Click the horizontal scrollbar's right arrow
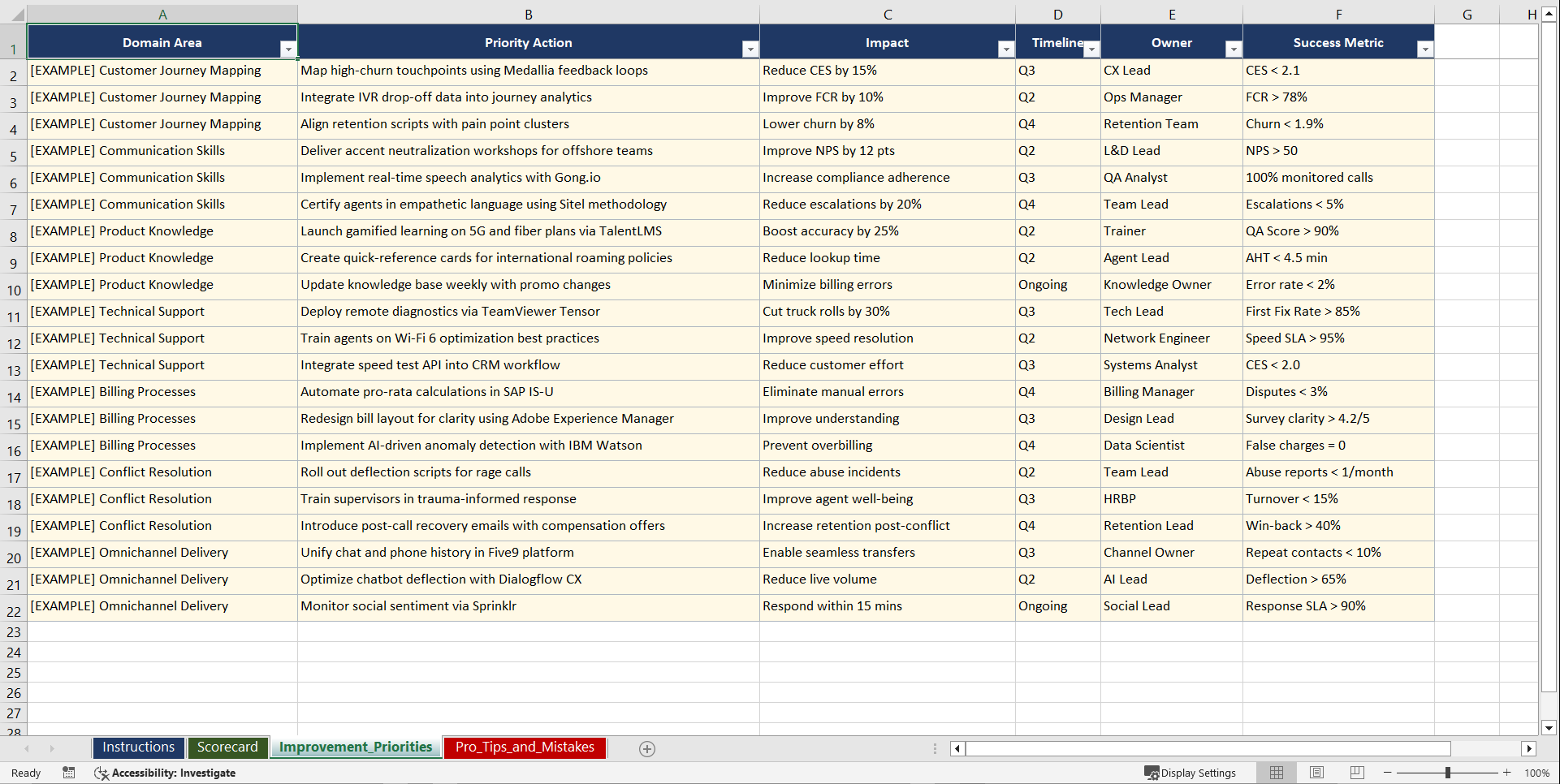 click(1529, 748)
